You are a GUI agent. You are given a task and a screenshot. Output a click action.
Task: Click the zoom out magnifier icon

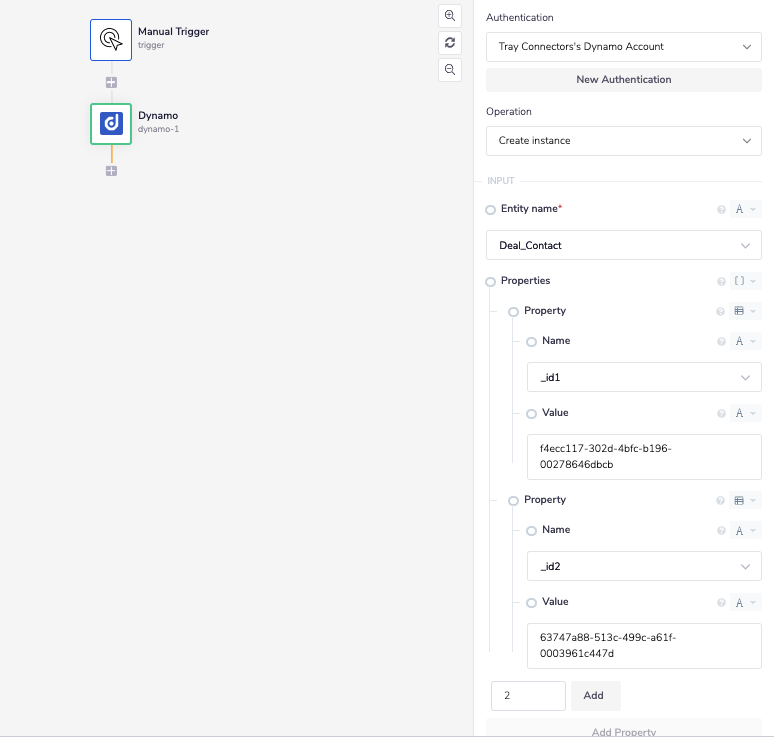coord(450,69)
